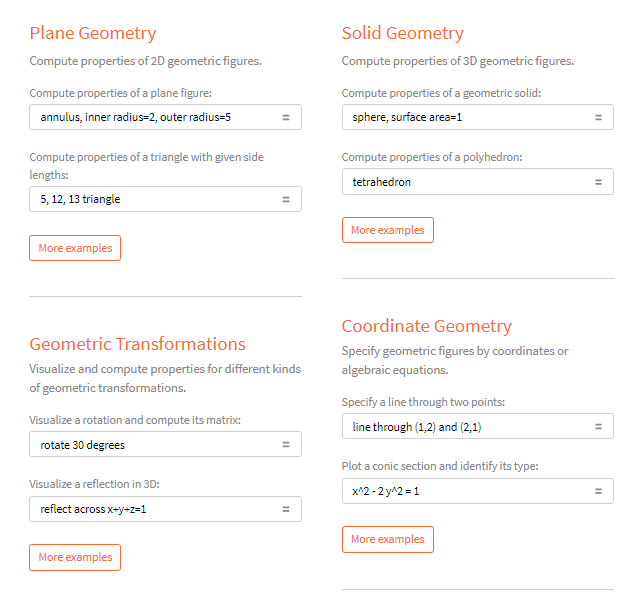This screenshot has height=599, width=629.
Task: Follow the Coordinate Geometry heading link
Action: pos(426,326)
